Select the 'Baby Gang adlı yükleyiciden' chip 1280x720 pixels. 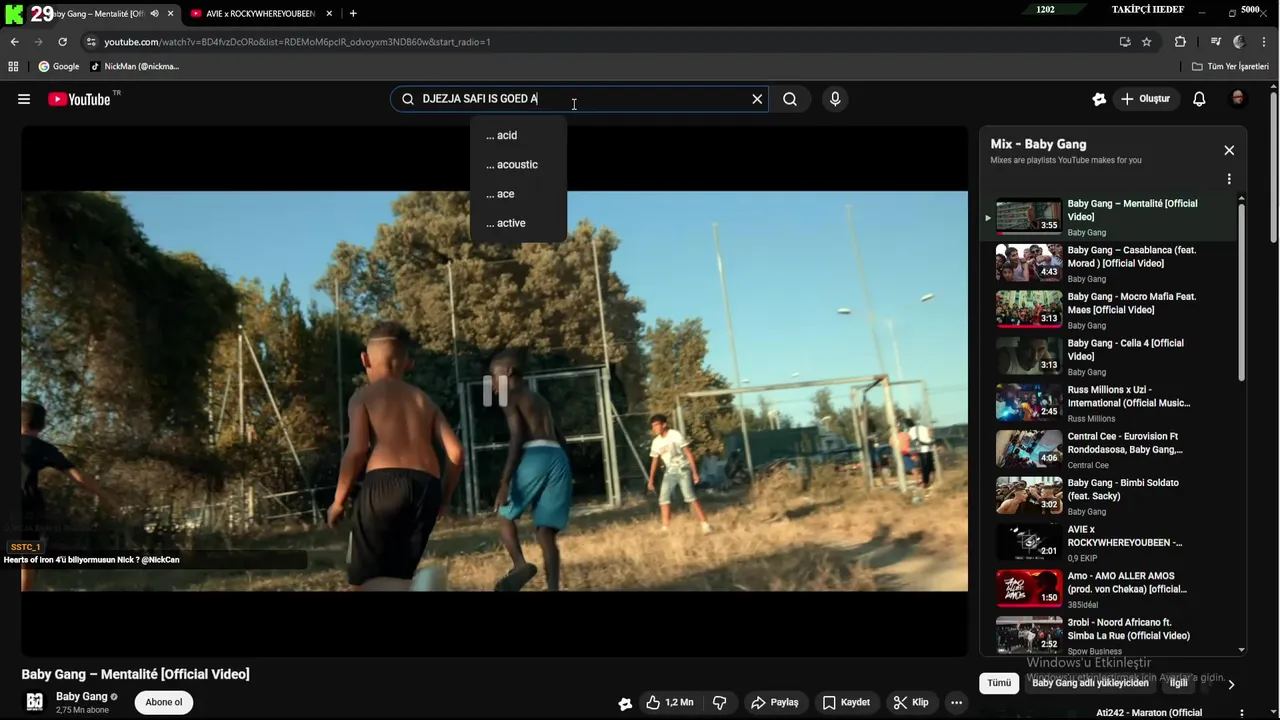pos(1090,683)
